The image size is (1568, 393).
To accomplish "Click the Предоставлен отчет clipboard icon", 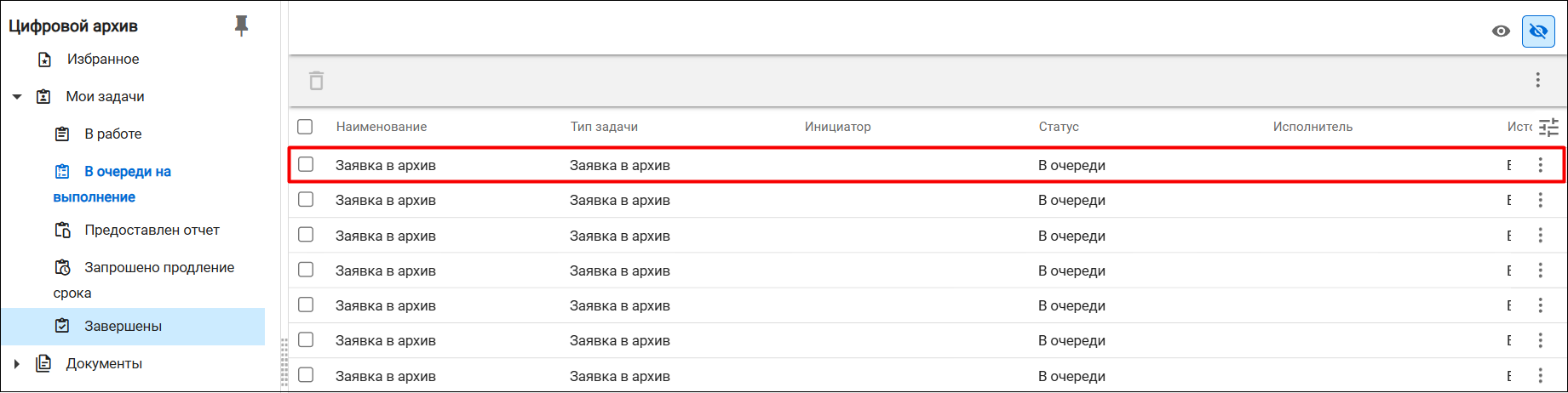I will [x=62, y=231].
